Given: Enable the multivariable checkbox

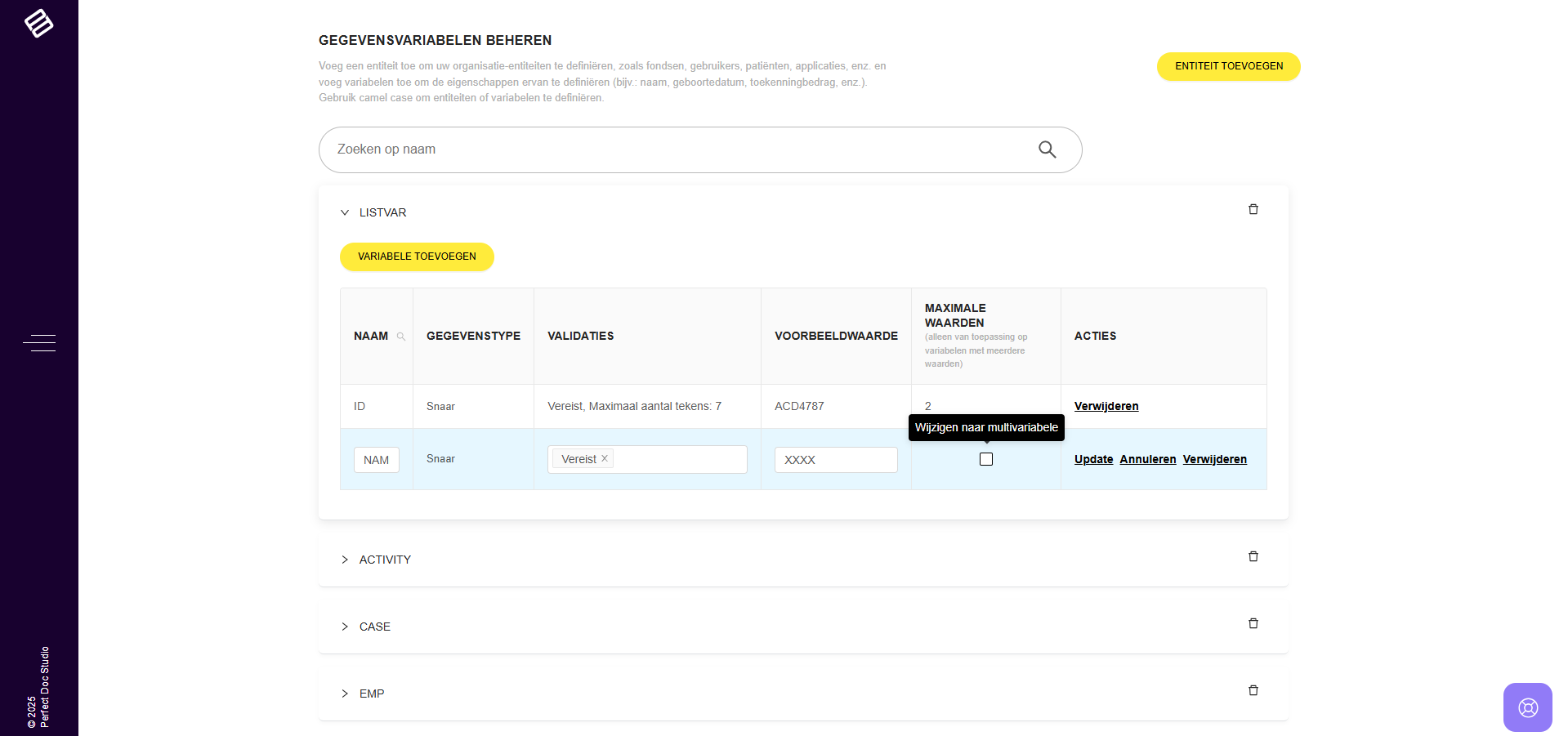Looking at the screenshot, I should click(x=986, y=459).
